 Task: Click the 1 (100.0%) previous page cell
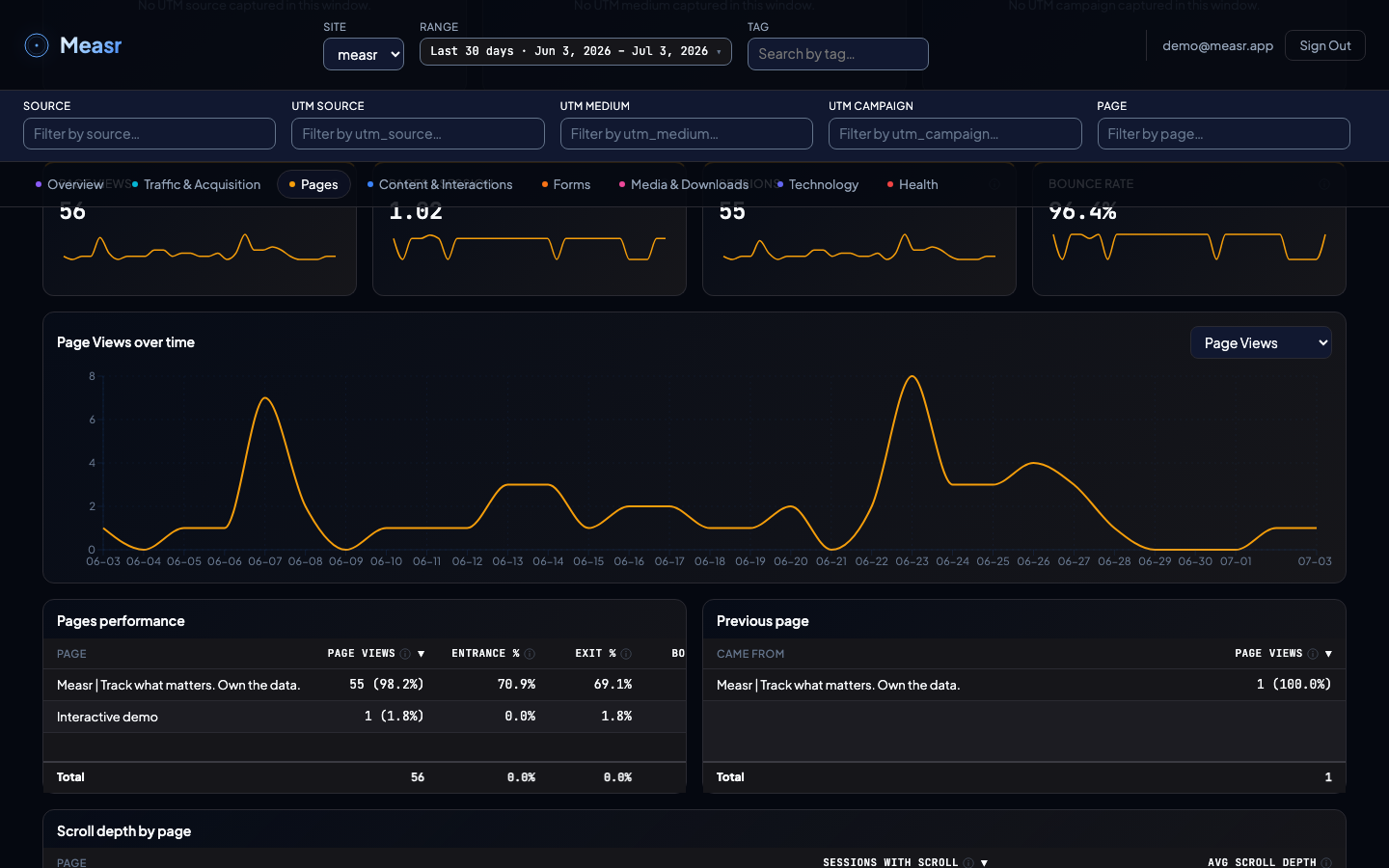coord(1294,684)
